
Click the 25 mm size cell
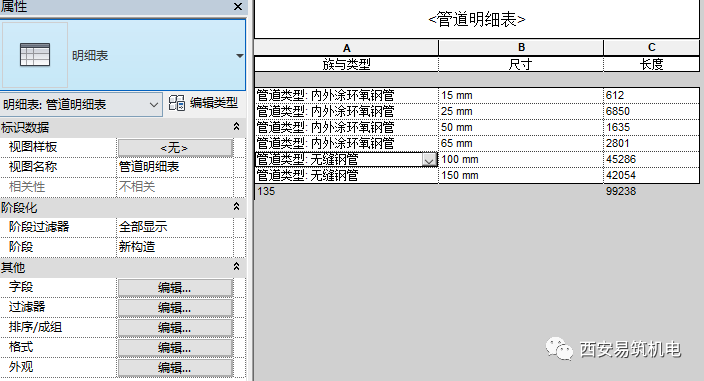coord(521,111)
